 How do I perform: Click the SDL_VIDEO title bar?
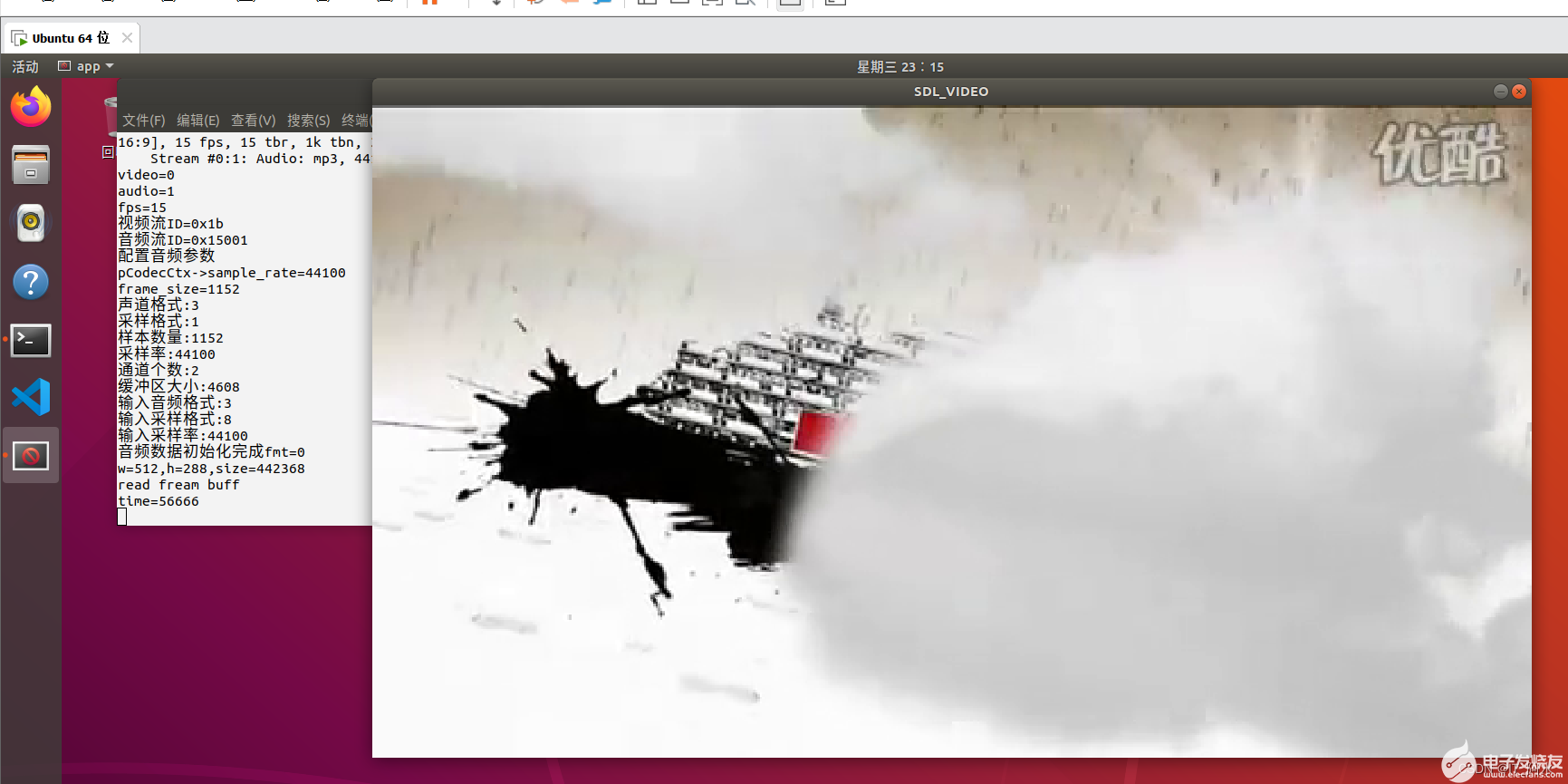coord(951,92)
